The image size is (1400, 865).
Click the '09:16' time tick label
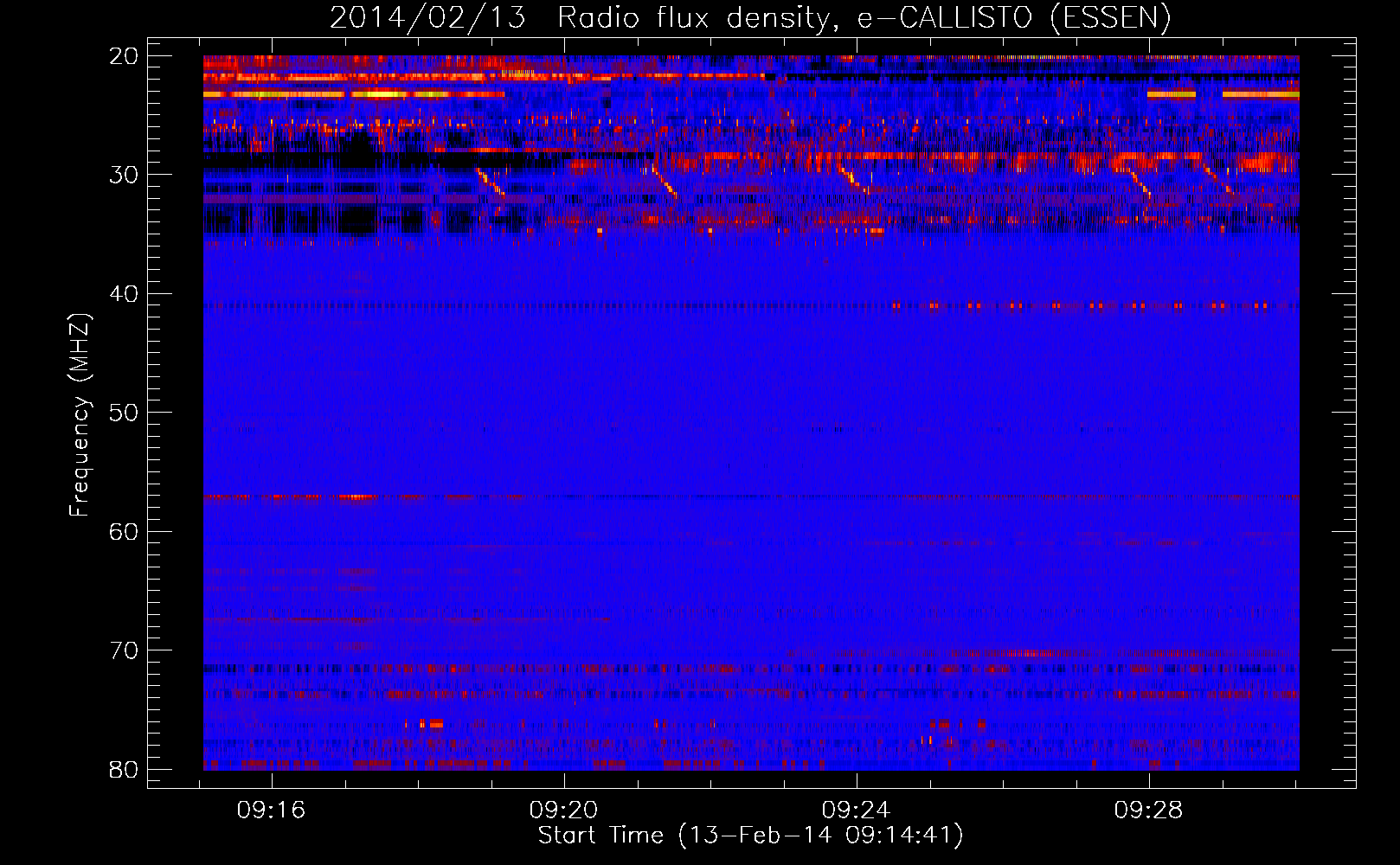pyautogui.click(x=272, y=811)
